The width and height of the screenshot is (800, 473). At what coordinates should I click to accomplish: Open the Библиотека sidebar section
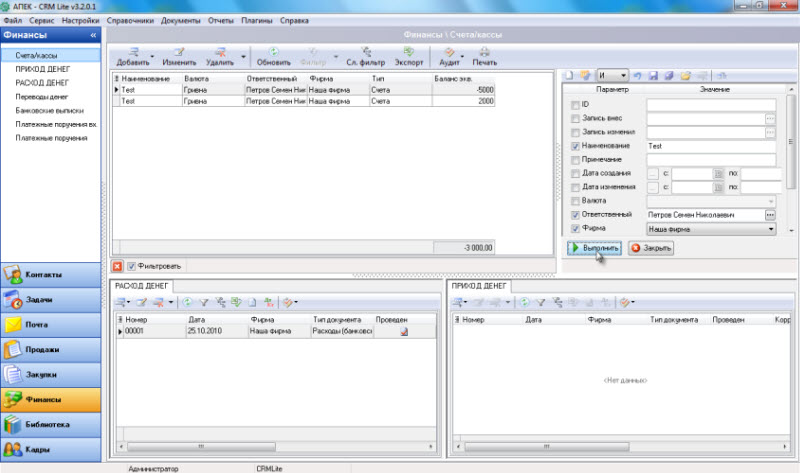click(51, 425)
